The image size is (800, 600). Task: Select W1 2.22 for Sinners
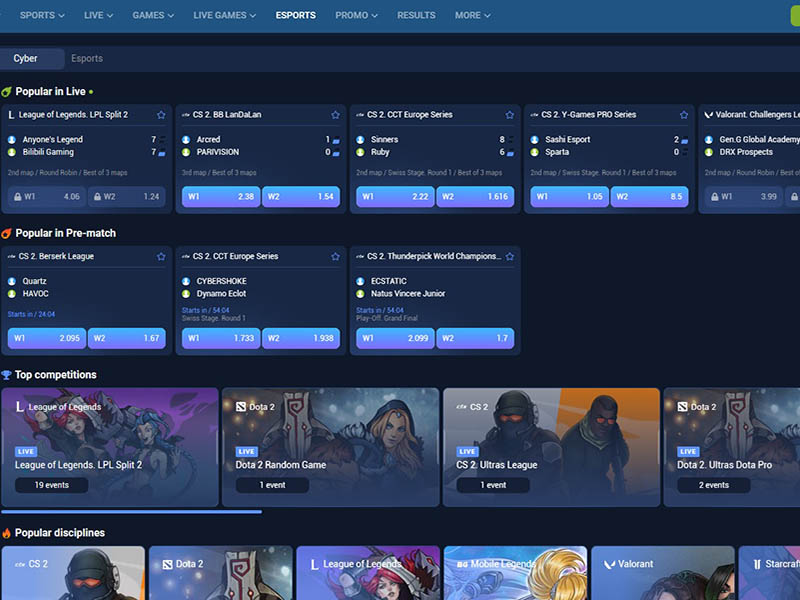(x=395, y=196)
